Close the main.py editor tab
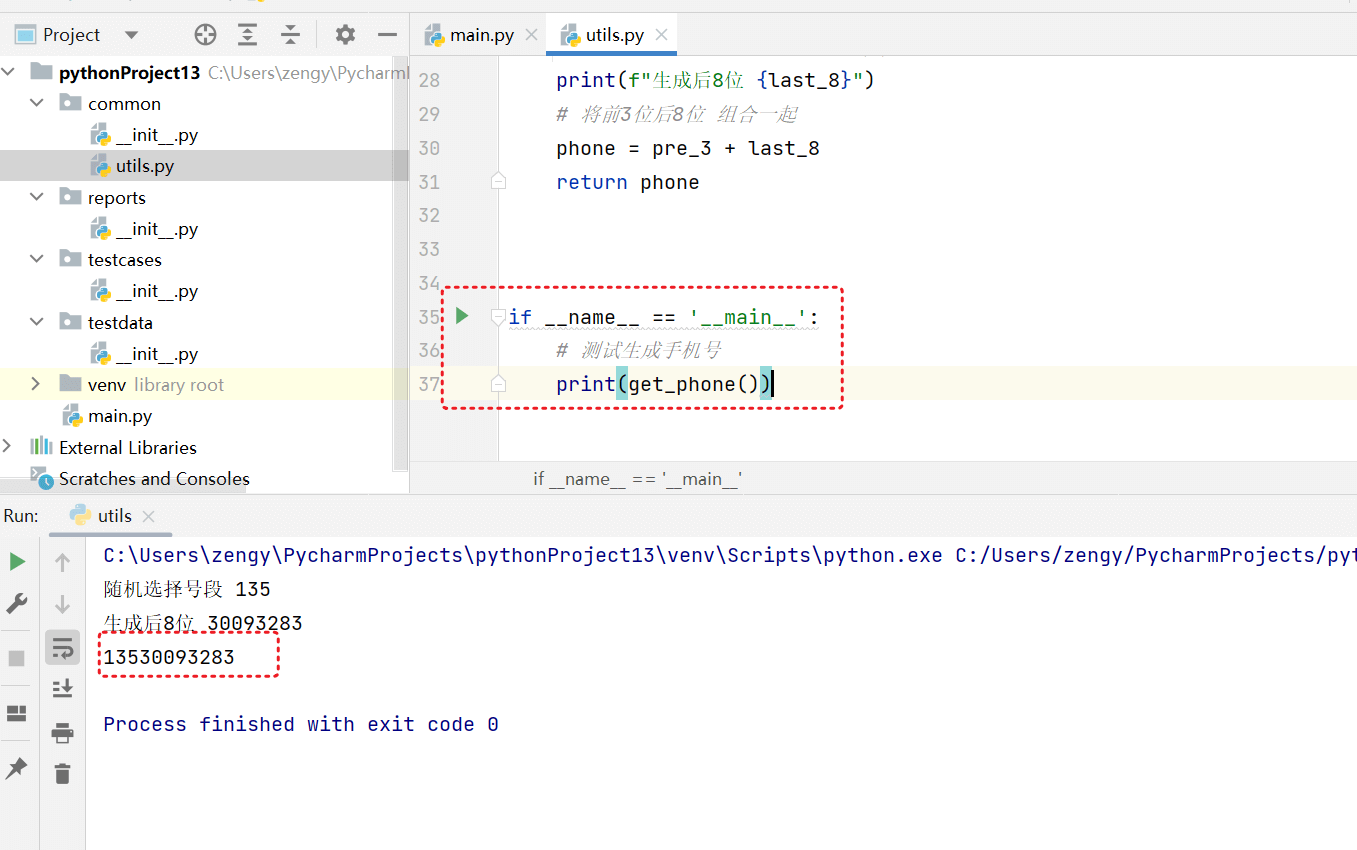 tap(531, 35)
